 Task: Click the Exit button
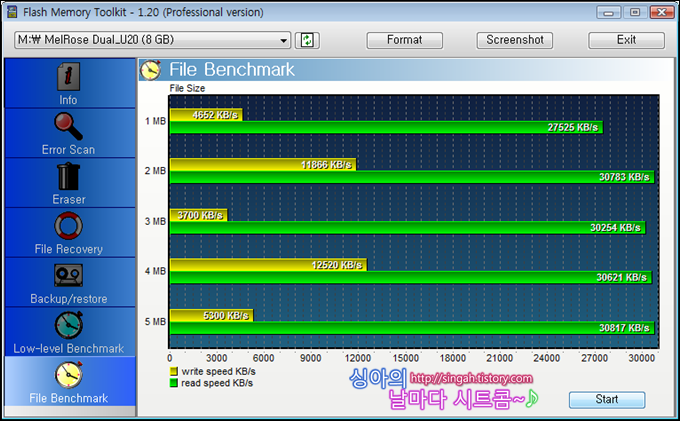point(626,40)
